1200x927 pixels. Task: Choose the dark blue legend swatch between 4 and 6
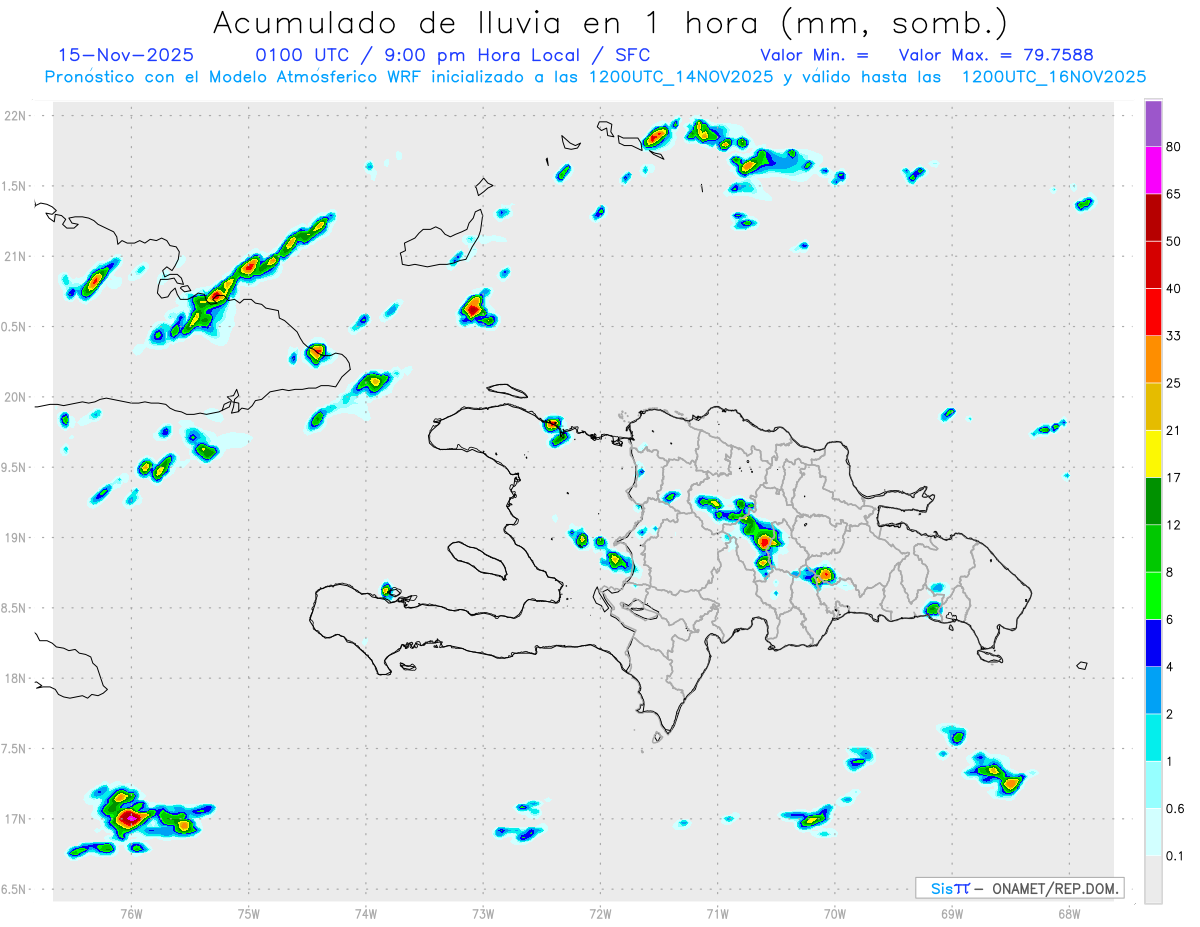pos(1153,643)
